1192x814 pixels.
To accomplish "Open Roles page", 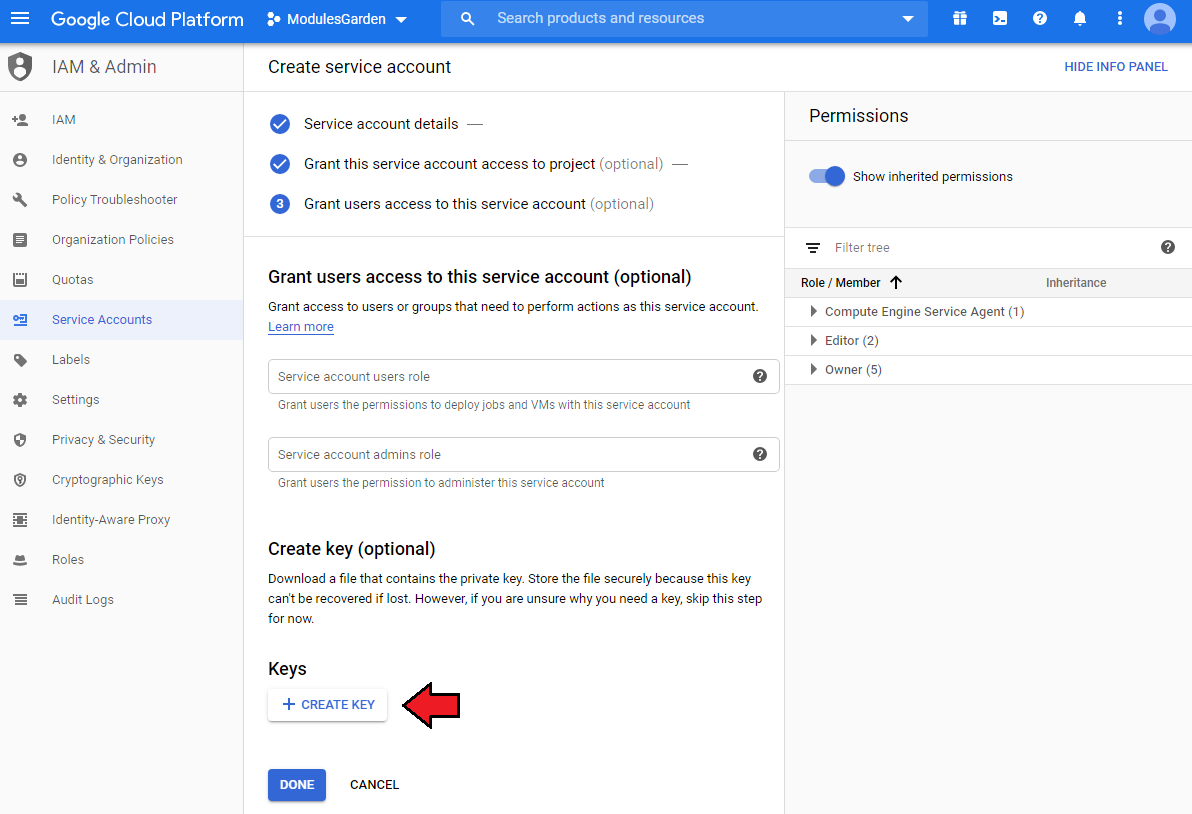I will point(68,559).
